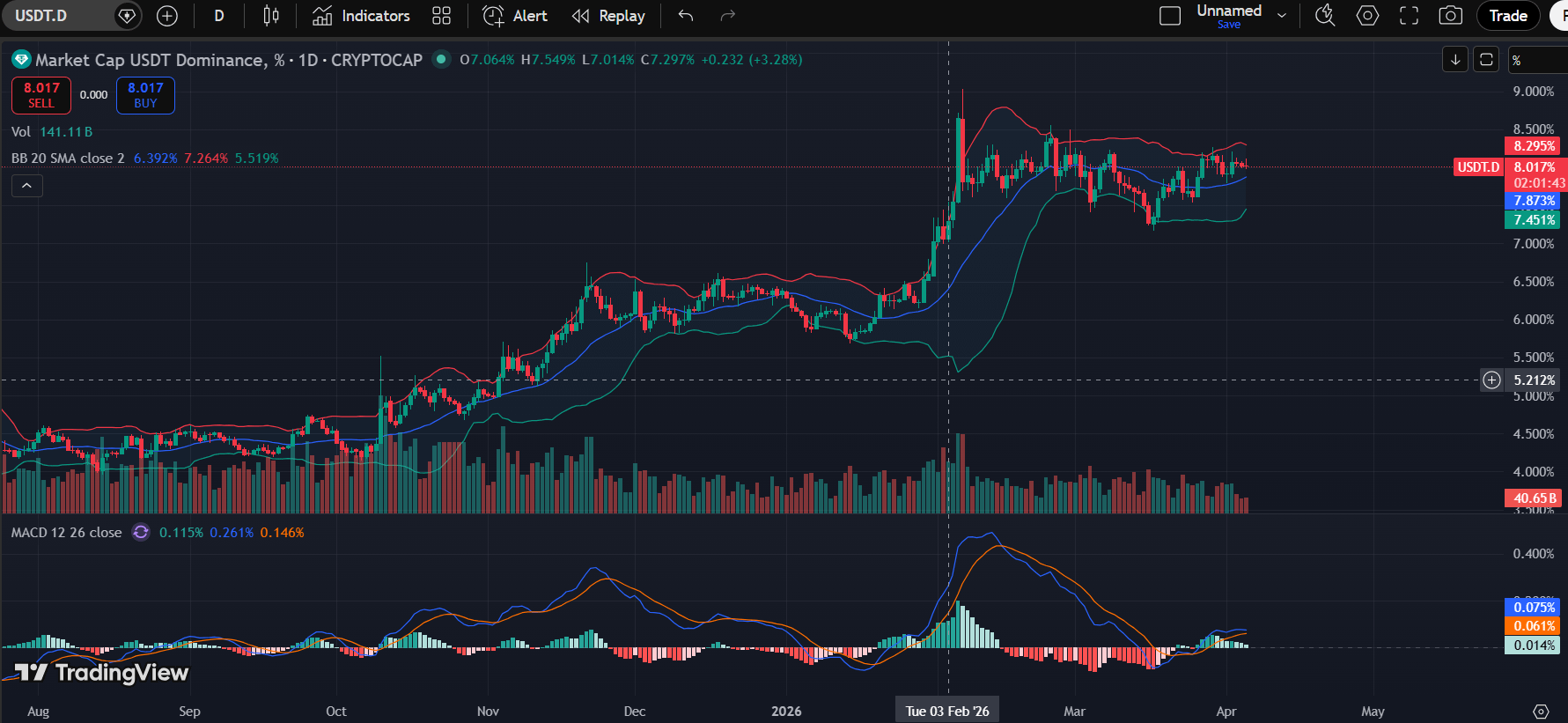Click the 0.014% histogram value label
1568x723 pixels.
(1534, 646)
